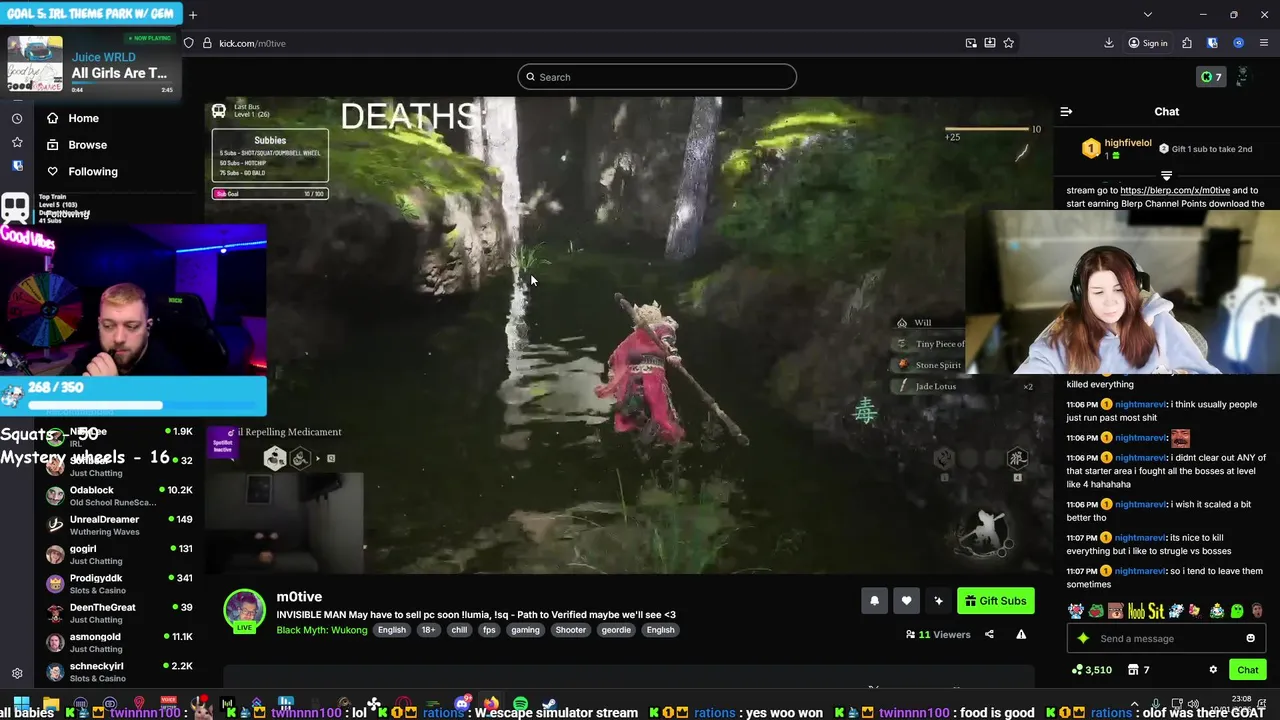The image size is (1280, 720).
Task: Expand the list all tabs chevron
Action: click(1147, 14)
